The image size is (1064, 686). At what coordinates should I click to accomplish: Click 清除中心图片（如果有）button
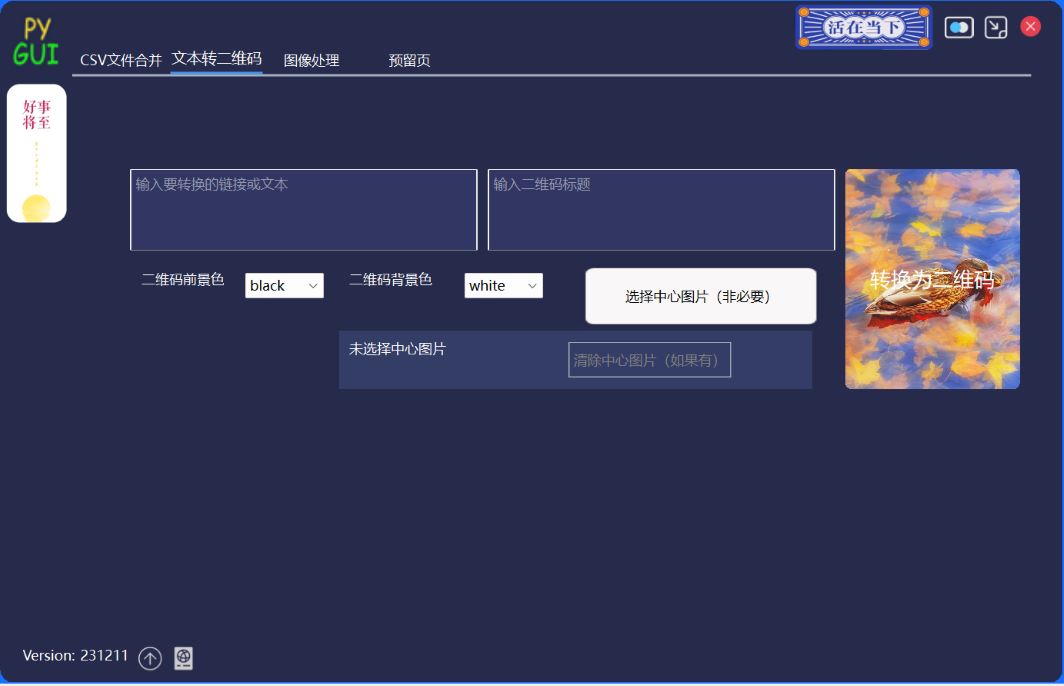[x=648, y=359]
